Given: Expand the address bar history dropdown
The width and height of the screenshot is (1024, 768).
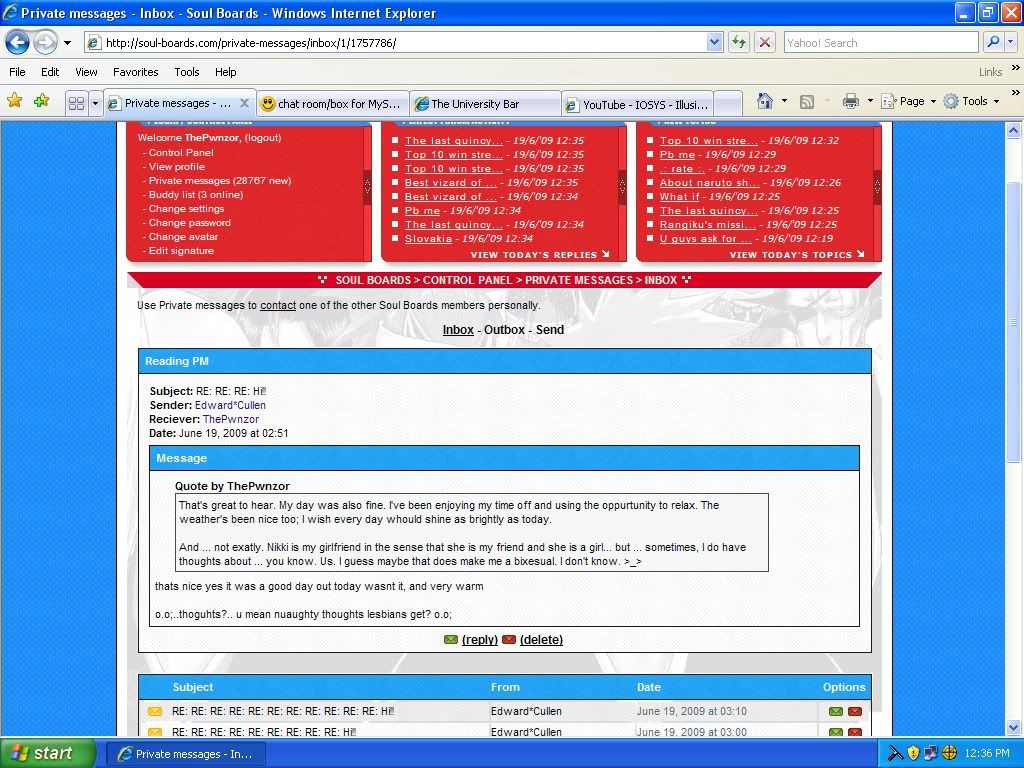Looking at the screenshot, I should pyautogui.click(x=714, y=43).
